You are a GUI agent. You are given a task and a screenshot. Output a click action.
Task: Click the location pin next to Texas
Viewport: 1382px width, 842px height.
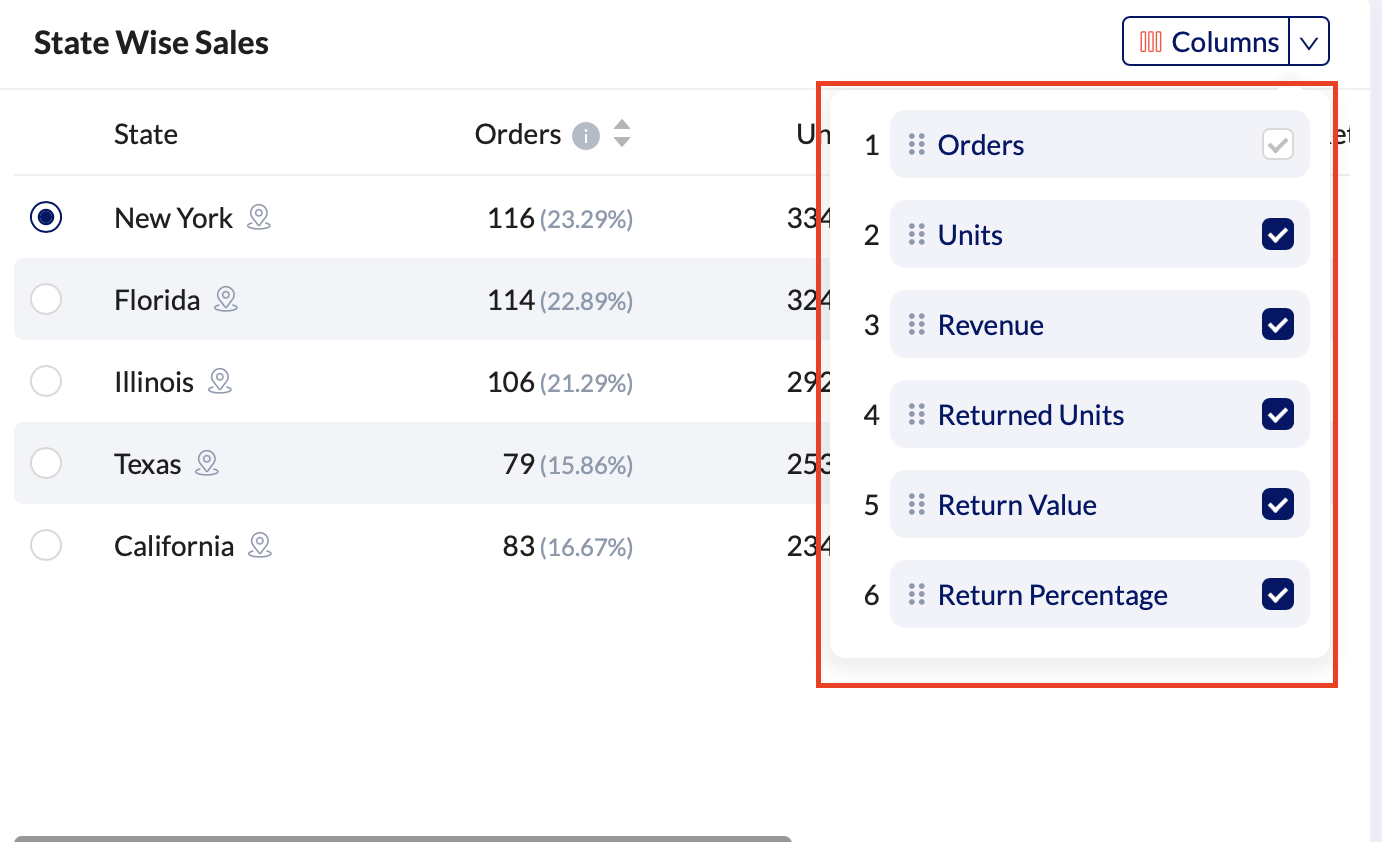pos(207,463)
